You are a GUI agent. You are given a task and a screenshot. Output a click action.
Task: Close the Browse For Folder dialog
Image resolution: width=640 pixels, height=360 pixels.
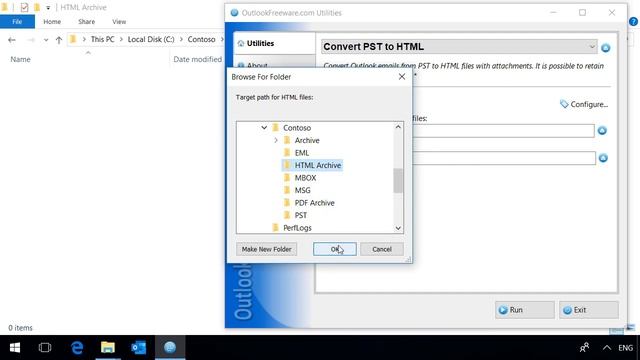[402, 77]
